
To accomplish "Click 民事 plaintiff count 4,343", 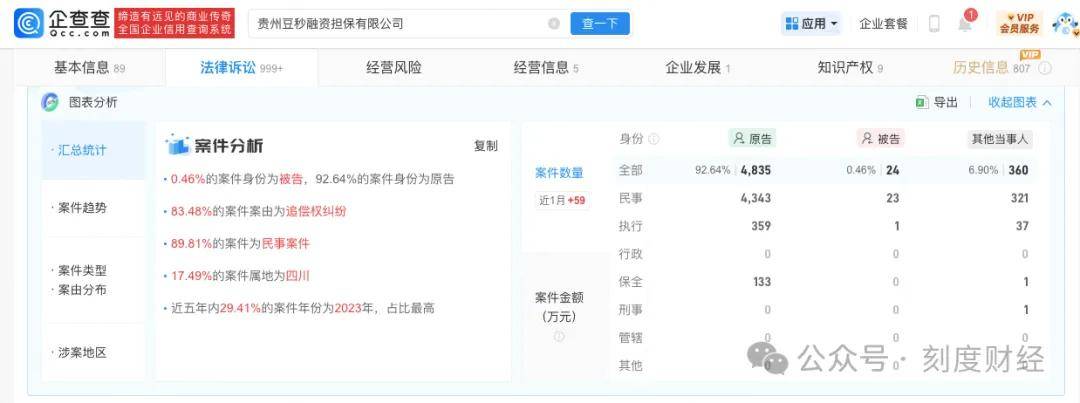I will 756,198.
